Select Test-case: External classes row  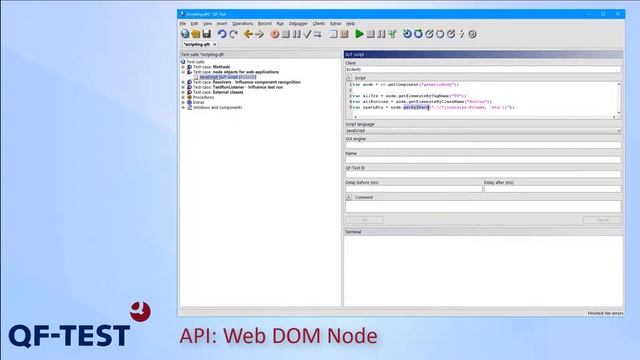coord(218,92)
